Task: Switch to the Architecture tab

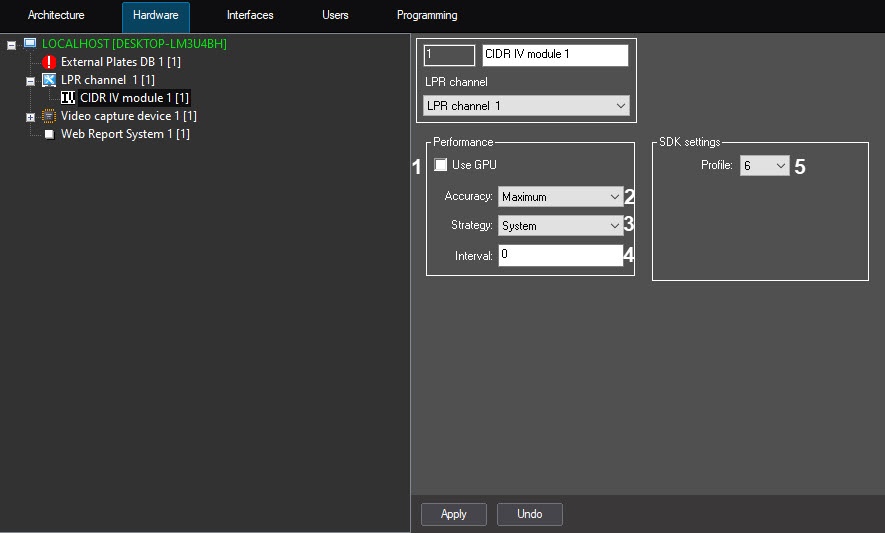Action: [56, 16]
